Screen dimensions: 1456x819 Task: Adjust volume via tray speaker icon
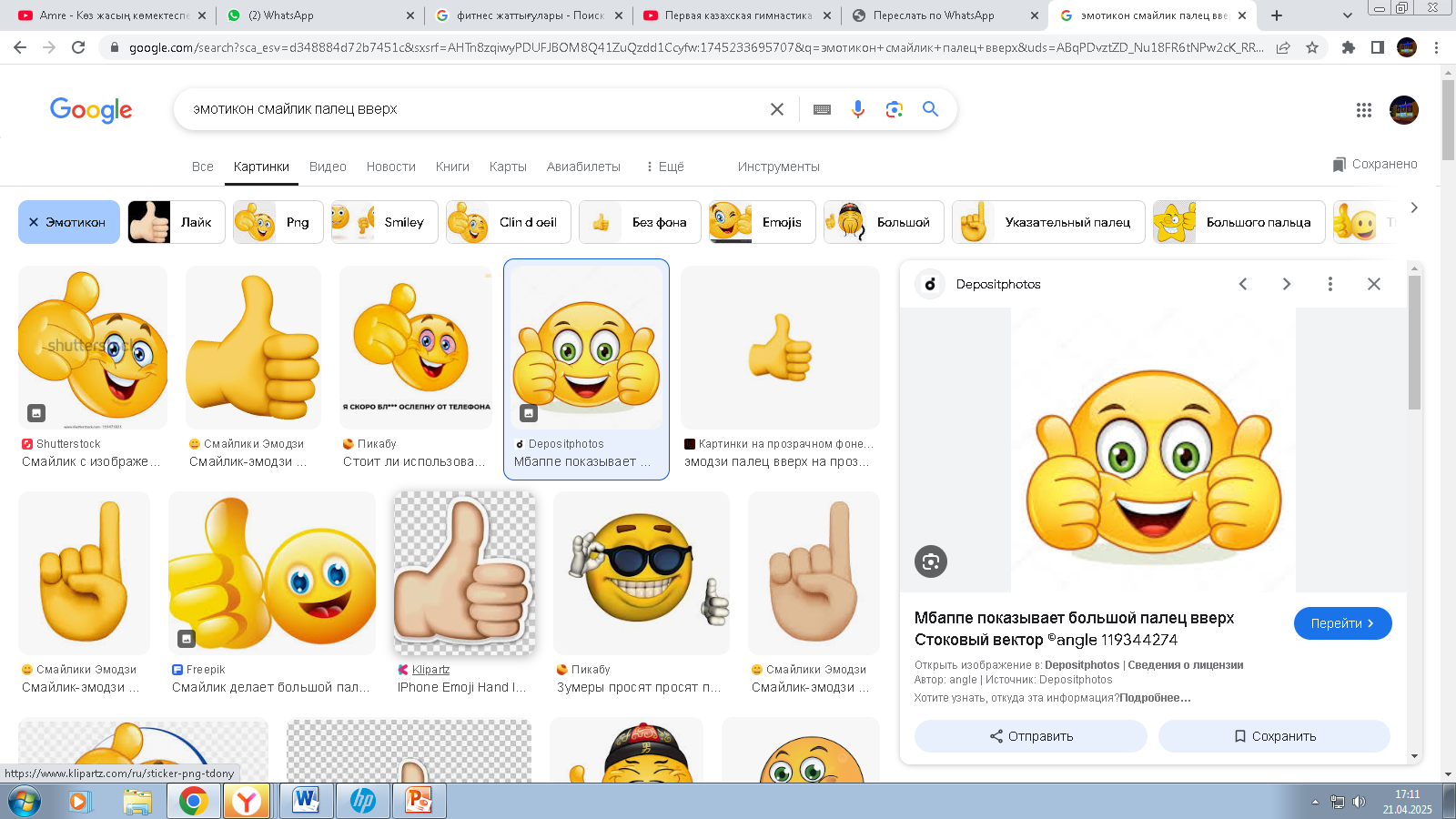click(x=1360, y=802)
